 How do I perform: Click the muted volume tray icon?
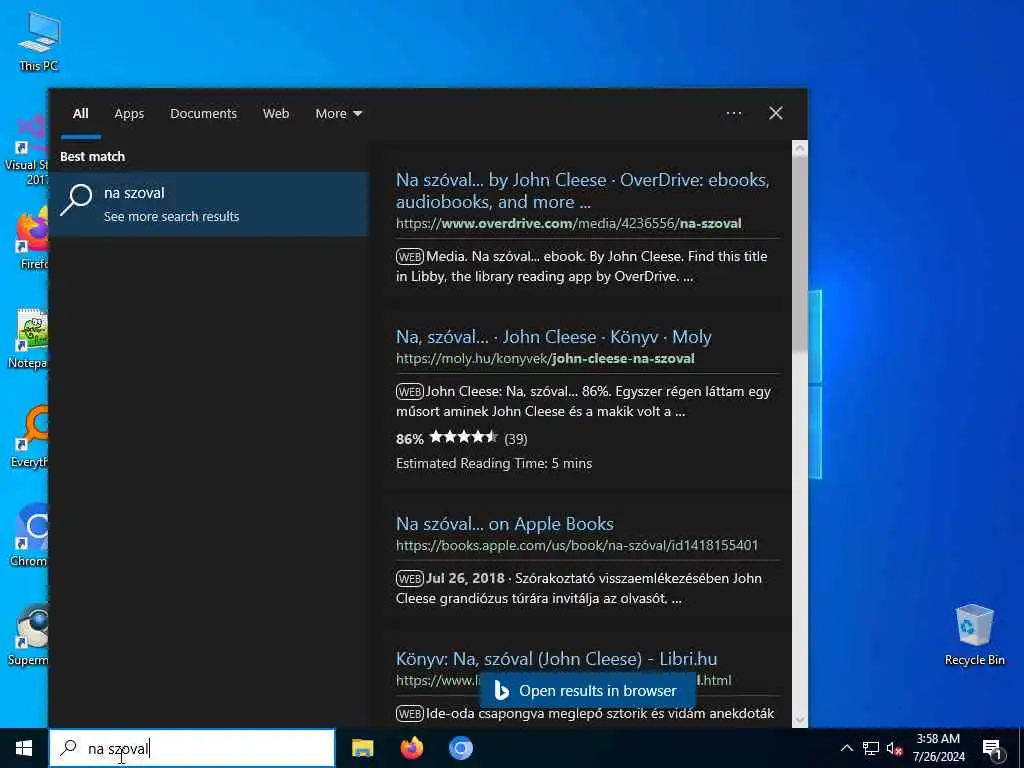(x=894, y=749)
